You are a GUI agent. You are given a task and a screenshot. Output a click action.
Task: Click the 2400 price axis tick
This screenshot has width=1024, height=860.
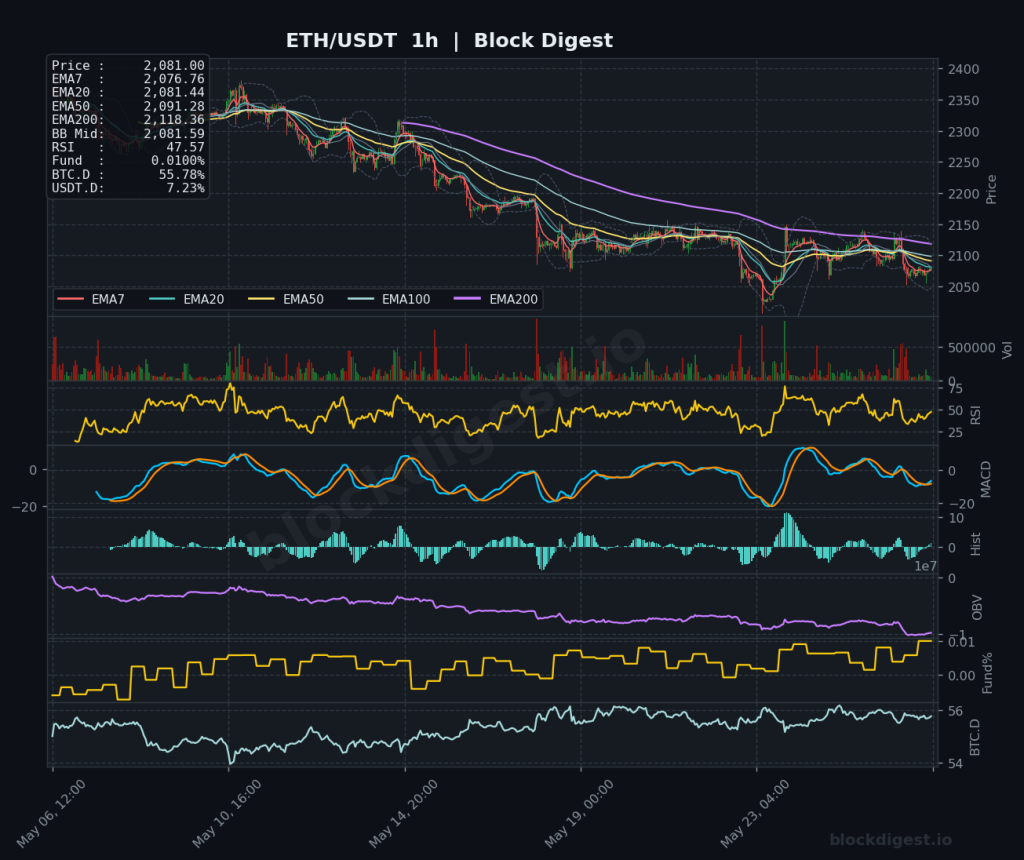pos(963,69)
